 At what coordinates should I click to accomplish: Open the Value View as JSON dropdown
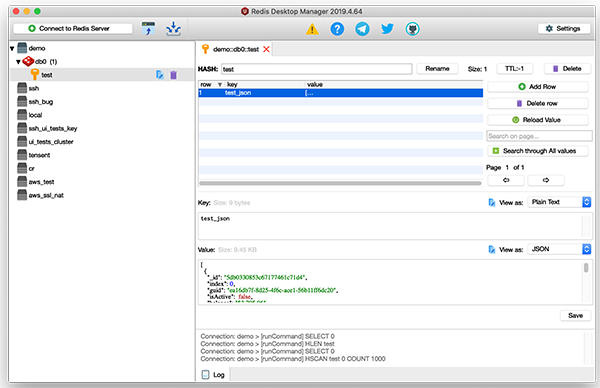click(x=559, y=249)
